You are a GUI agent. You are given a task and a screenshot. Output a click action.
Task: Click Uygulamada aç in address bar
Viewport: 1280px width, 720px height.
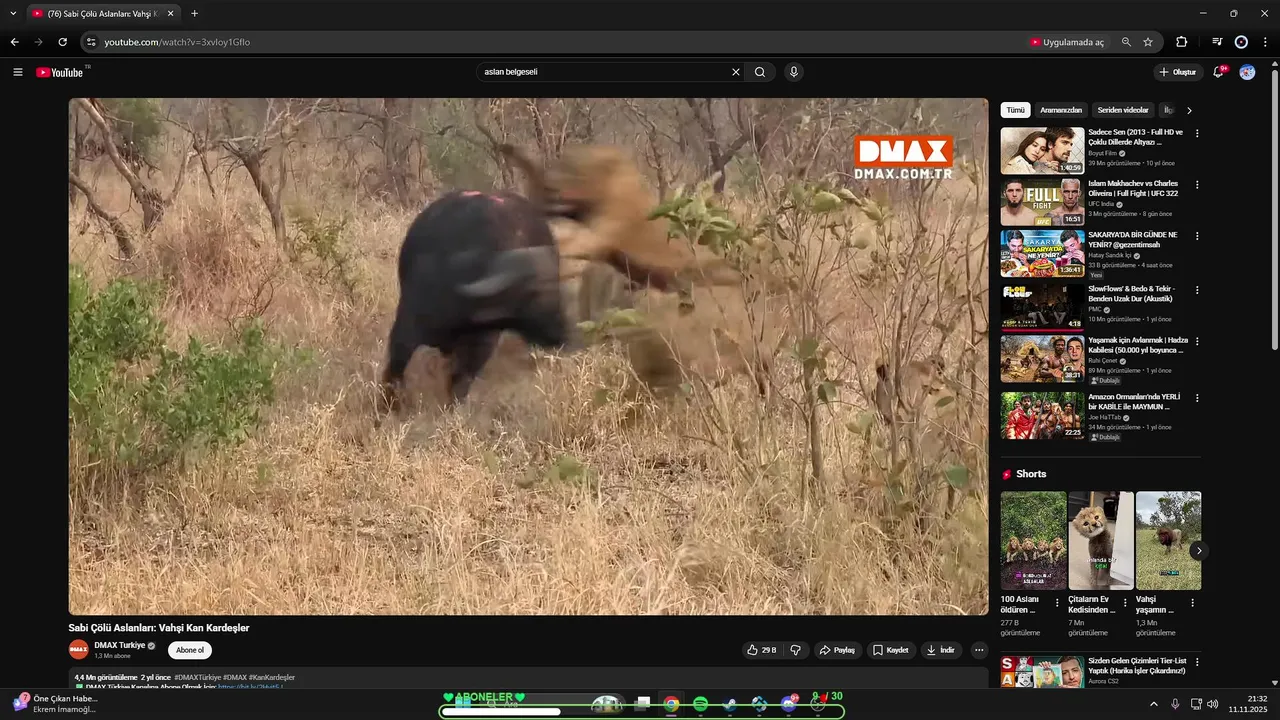(1067, 42)
